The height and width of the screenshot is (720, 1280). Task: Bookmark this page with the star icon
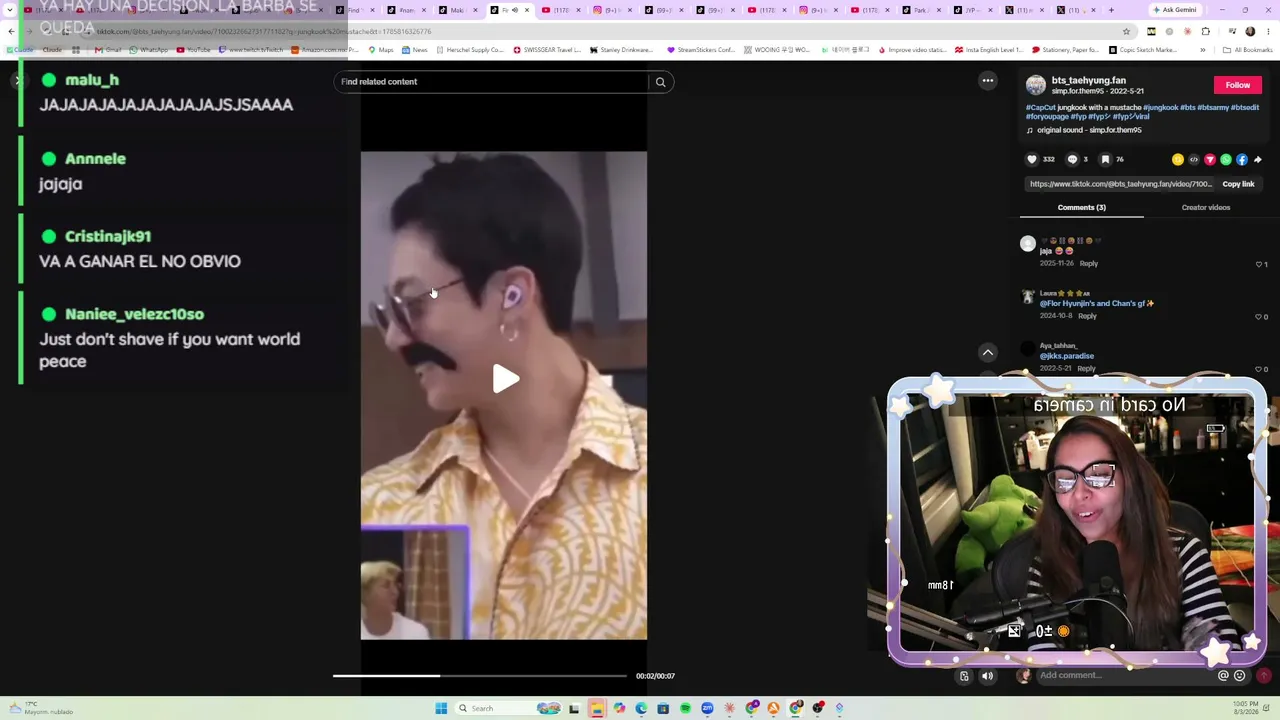coord(1126,31)
